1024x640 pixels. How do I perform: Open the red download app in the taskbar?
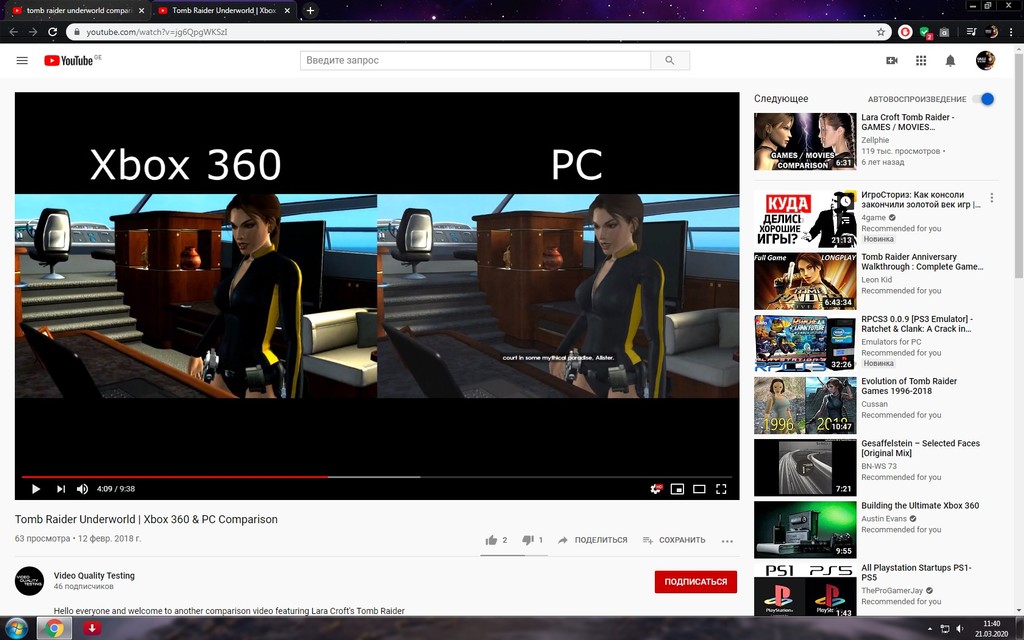(x=91, y=628)
